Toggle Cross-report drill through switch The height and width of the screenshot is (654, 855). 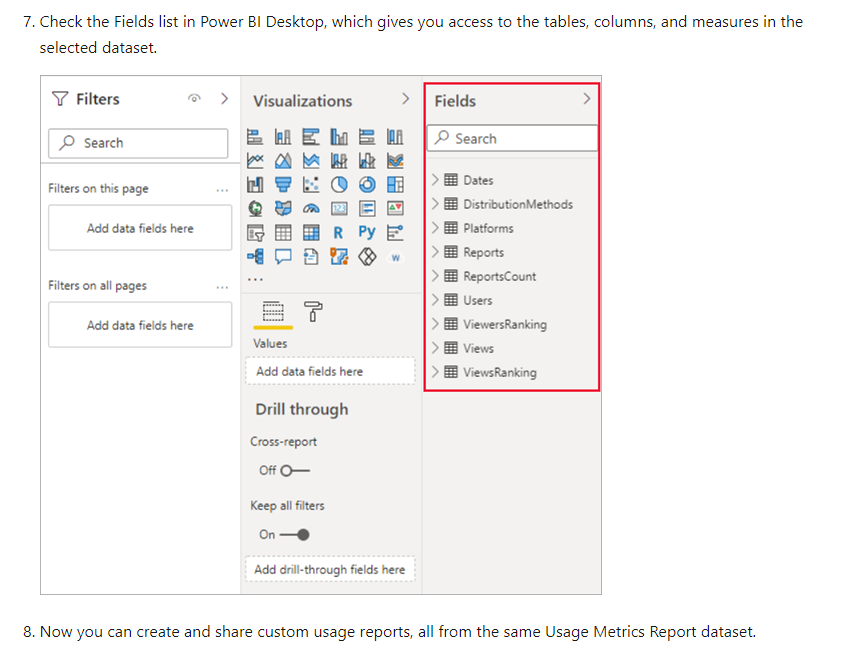[295, 471]
